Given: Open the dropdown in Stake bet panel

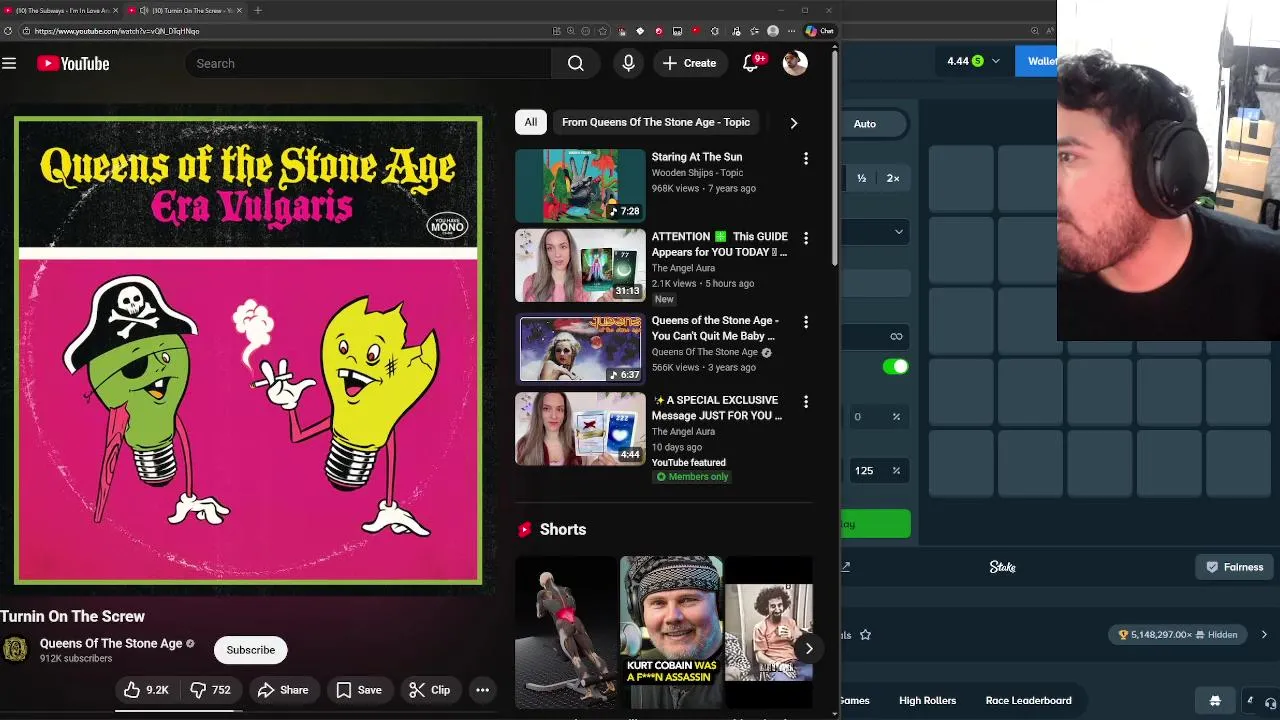Looking at the screenshot, I should point(875,232).
